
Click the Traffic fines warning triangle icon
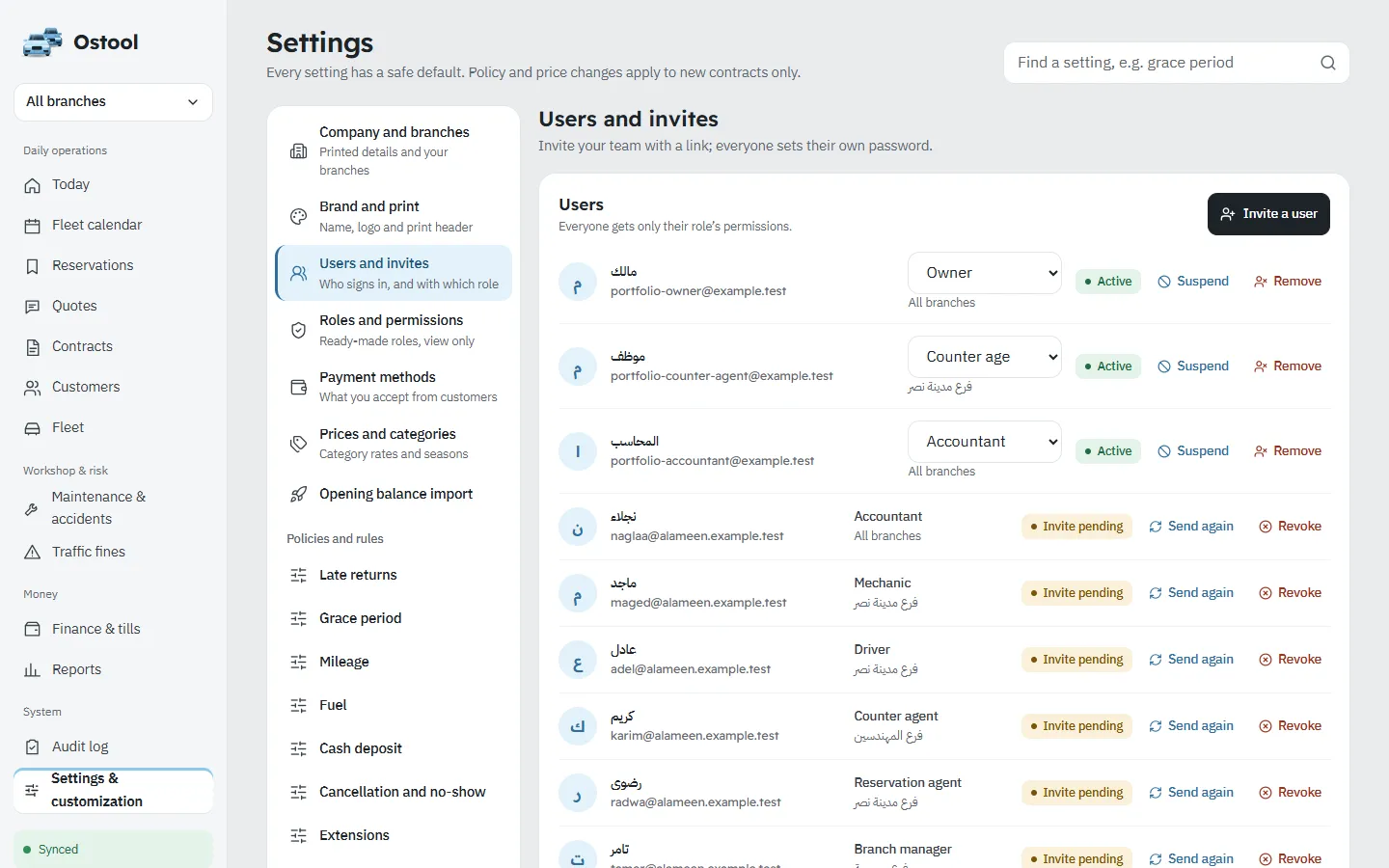coord(33,553)
